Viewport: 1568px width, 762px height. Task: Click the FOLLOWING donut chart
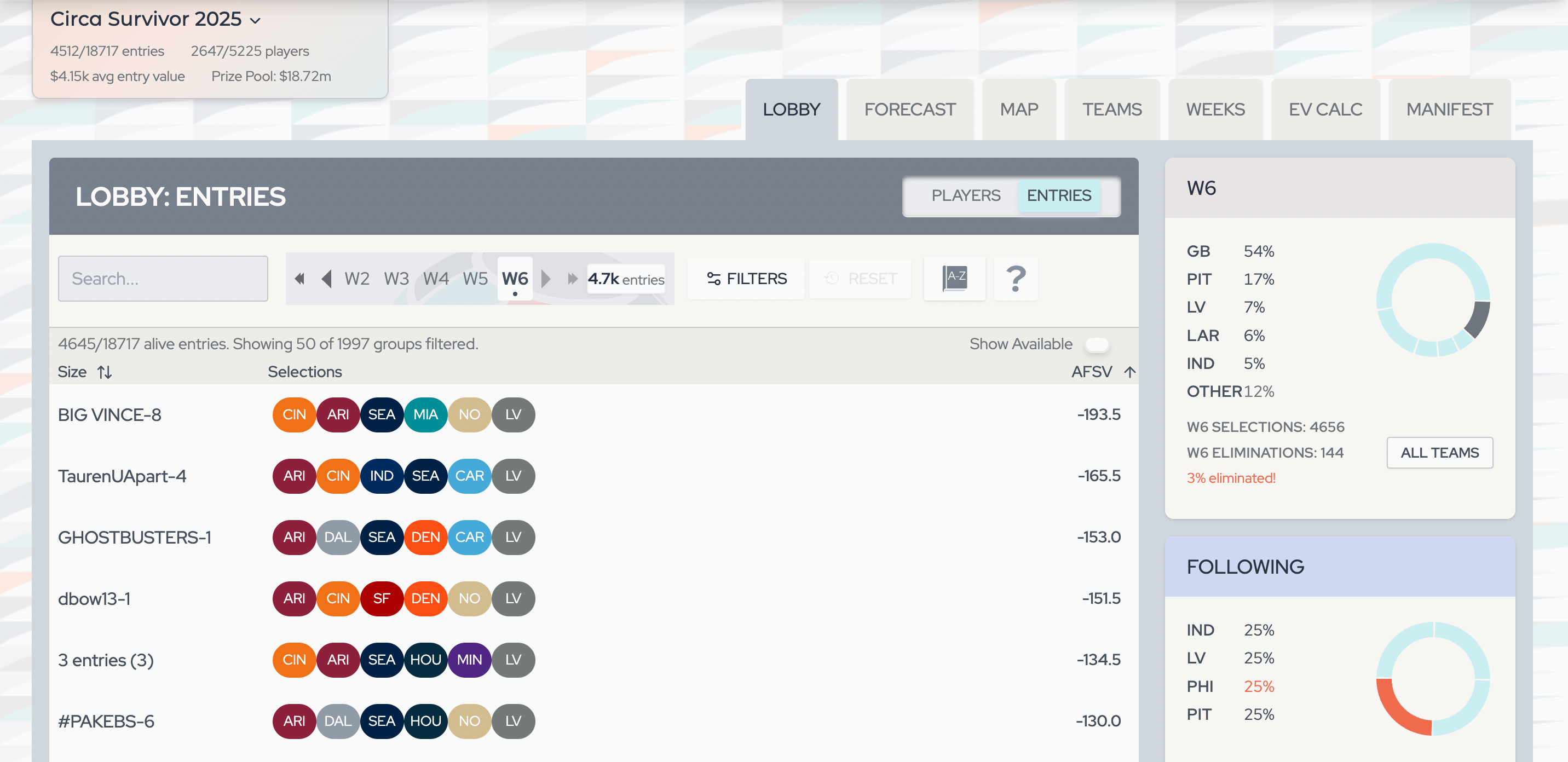tap(1433, 679)
